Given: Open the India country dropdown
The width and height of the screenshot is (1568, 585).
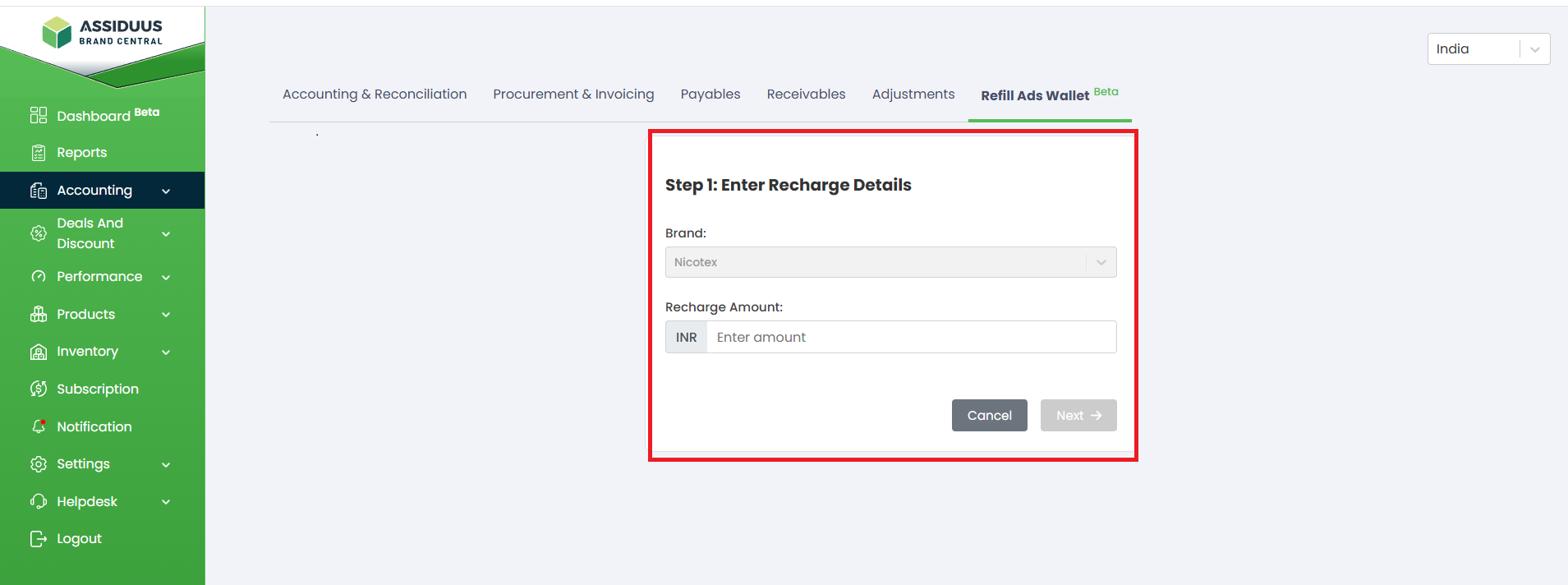Looking at the screenshot, I should tap(1488, 49).
